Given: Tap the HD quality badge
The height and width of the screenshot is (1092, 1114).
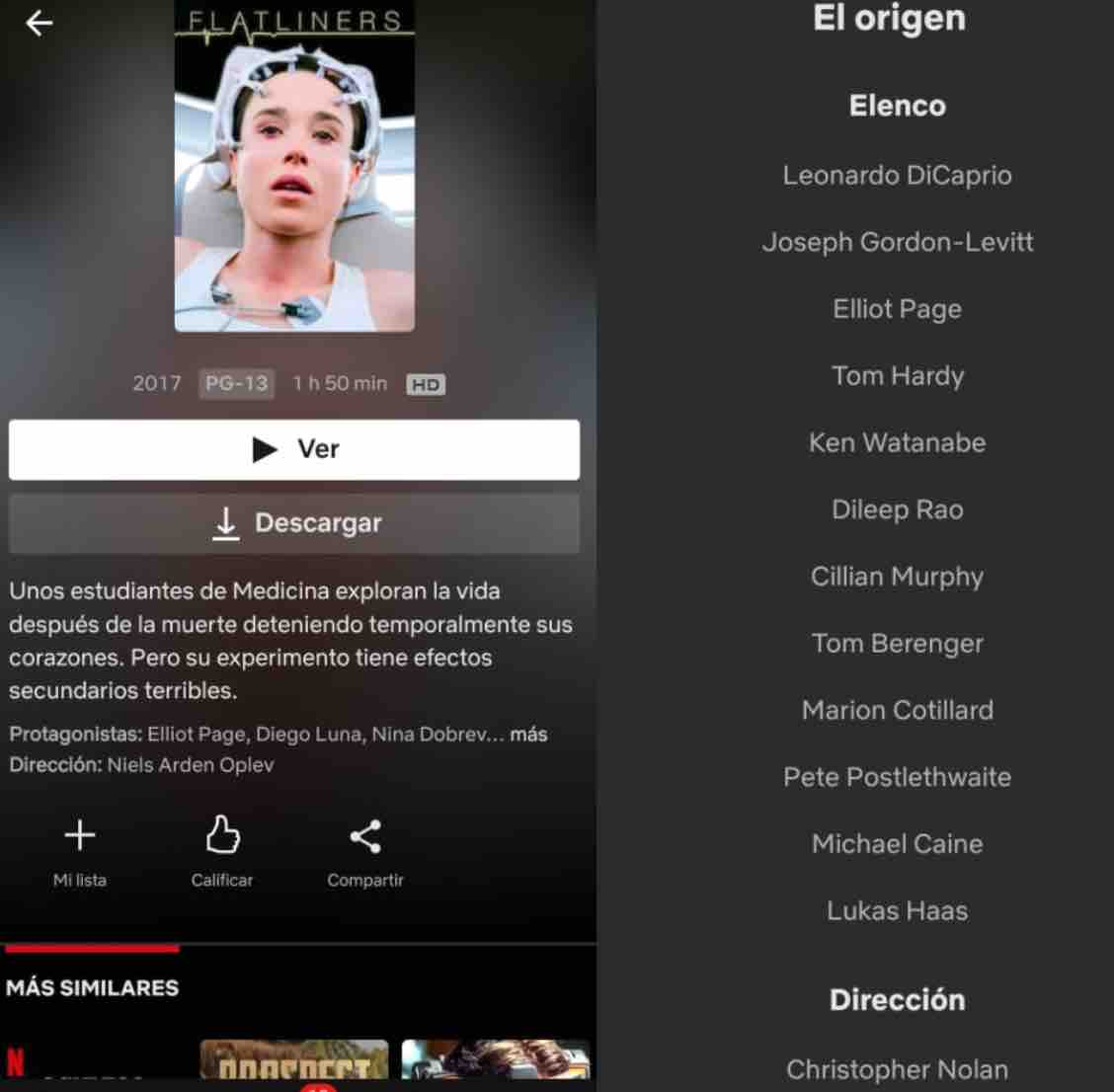Looking at the screenshot, I should [426, 385].
